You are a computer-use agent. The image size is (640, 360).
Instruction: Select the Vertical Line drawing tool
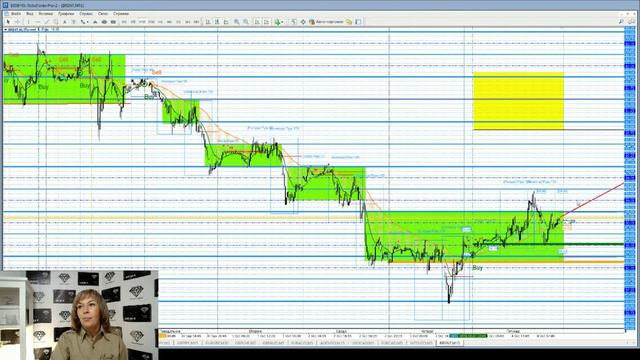pos(28,22)
